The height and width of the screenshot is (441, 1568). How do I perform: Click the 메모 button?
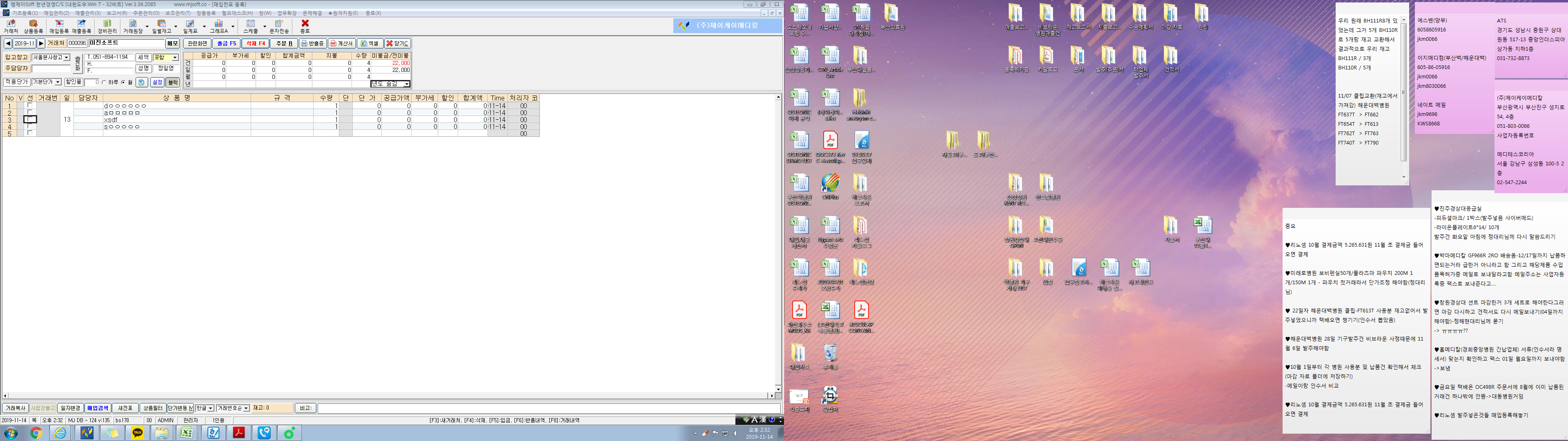point(173,43)
